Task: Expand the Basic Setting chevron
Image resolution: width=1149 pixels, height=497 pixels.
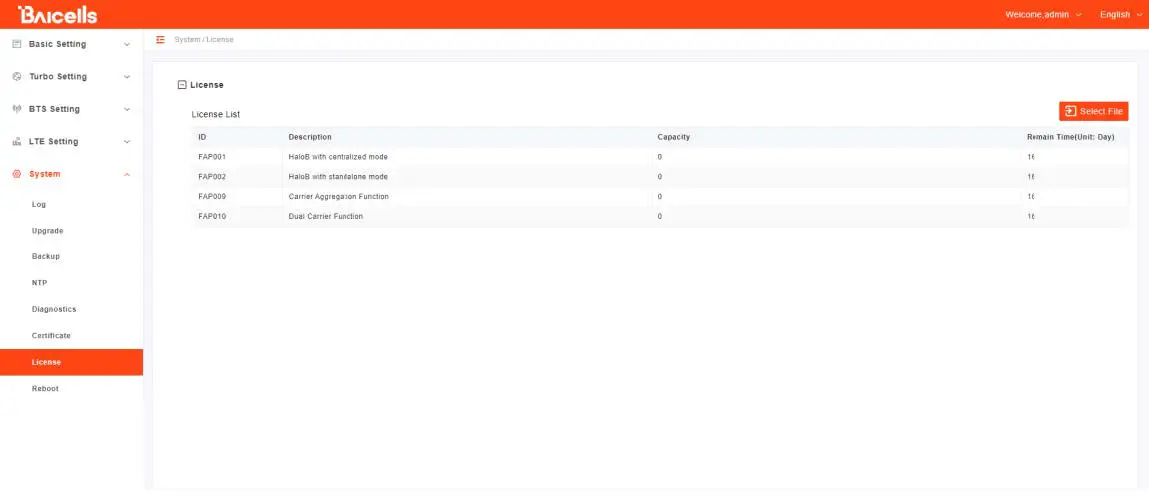Action: 127,45
